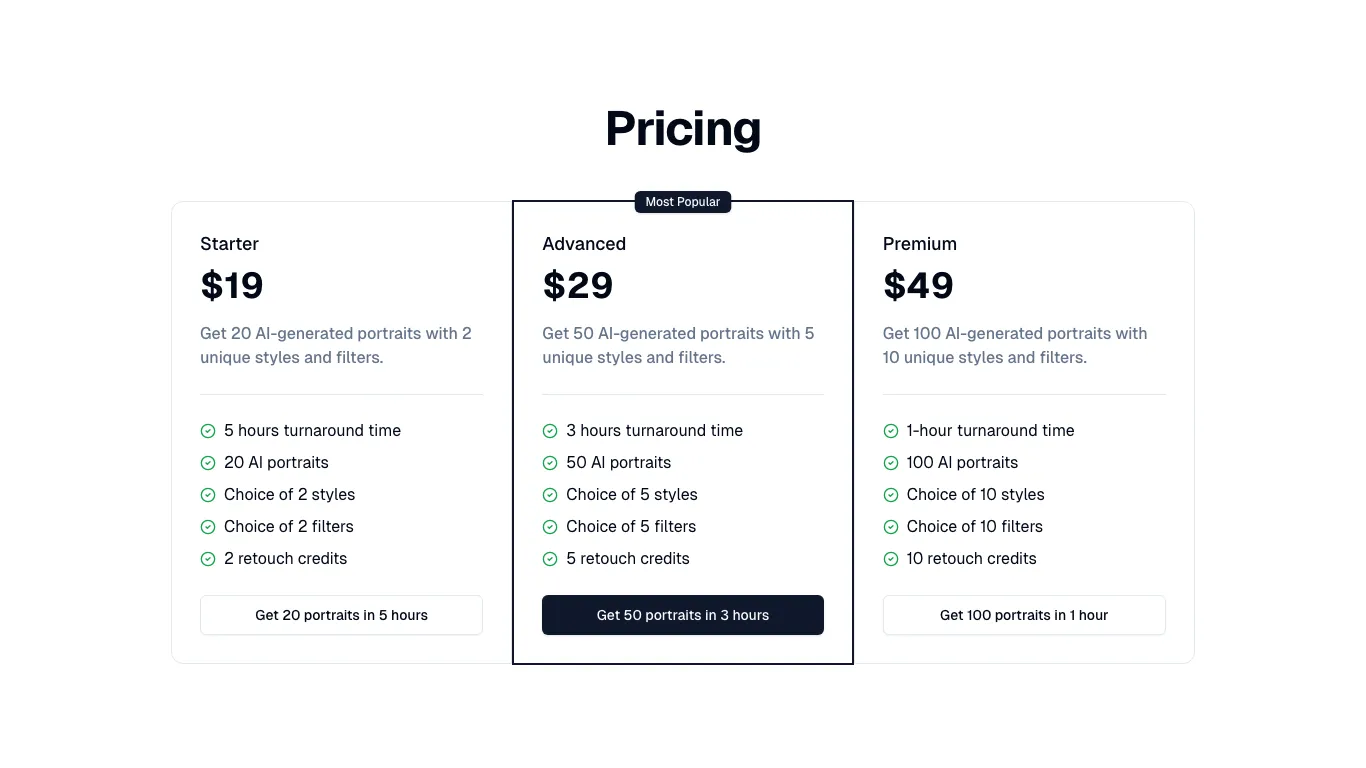Click the checkmark beside '10 retouch credits'

[x=891, y=558]
